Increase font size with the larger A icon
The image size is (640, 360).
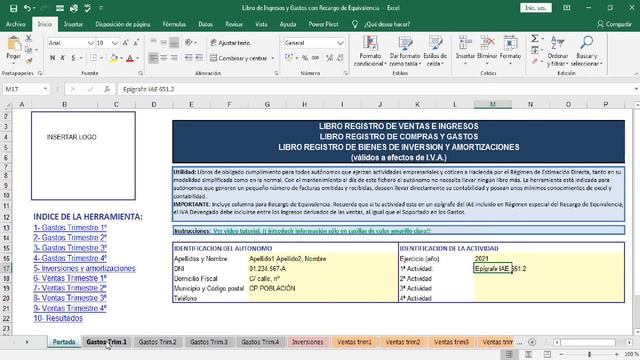pyautogui.click(x=126, y=43)
